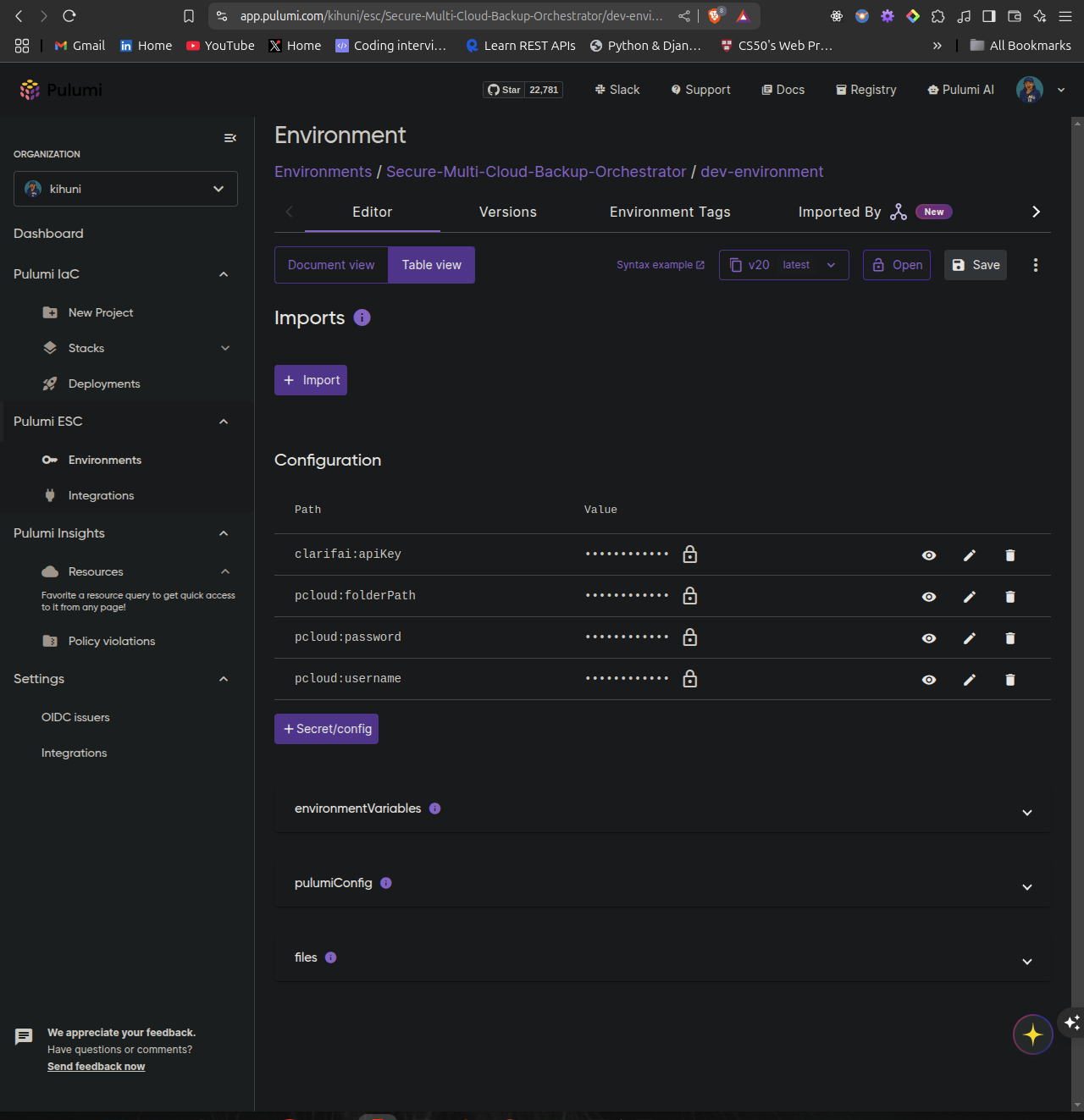This screenshot has height=1120, width=1084.
Task: Edit the pcloud:folderPath entry
Action: click(x=970, y=597)
